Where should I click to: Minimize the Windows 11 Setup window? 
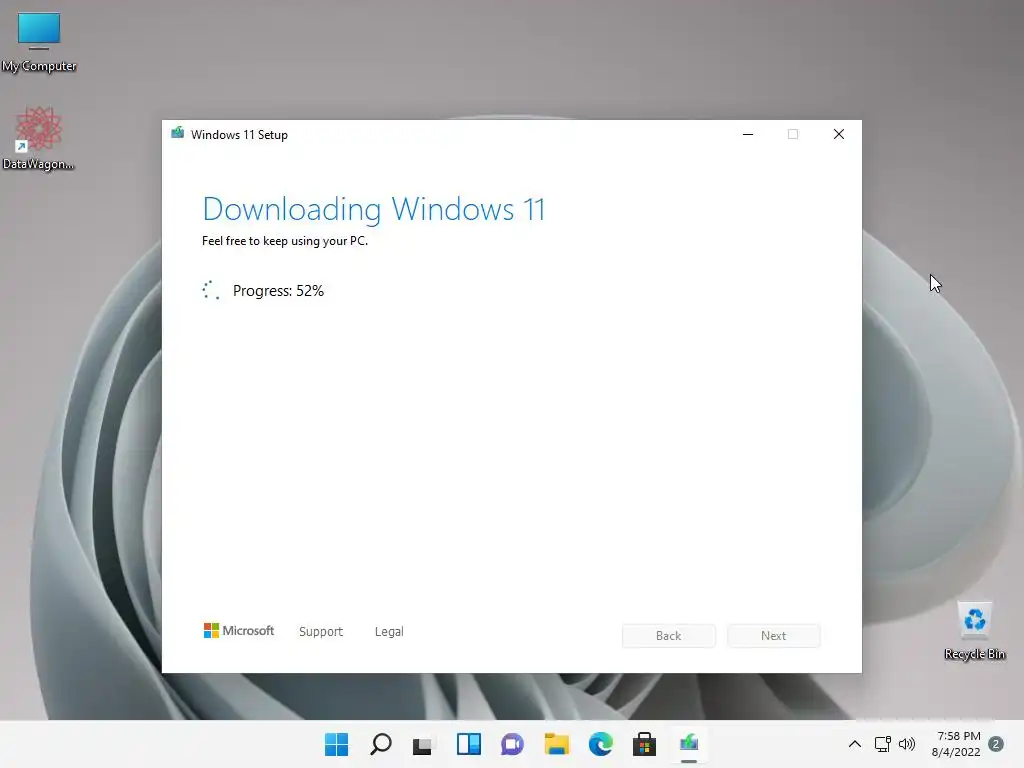pyautogui.click(x=748, y=134)
